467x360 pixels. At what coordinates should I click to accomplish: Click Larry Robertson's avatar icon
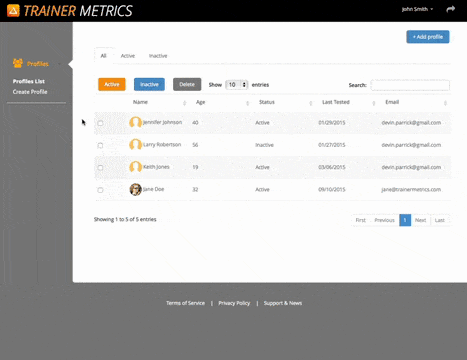click(x=135, y=145)
